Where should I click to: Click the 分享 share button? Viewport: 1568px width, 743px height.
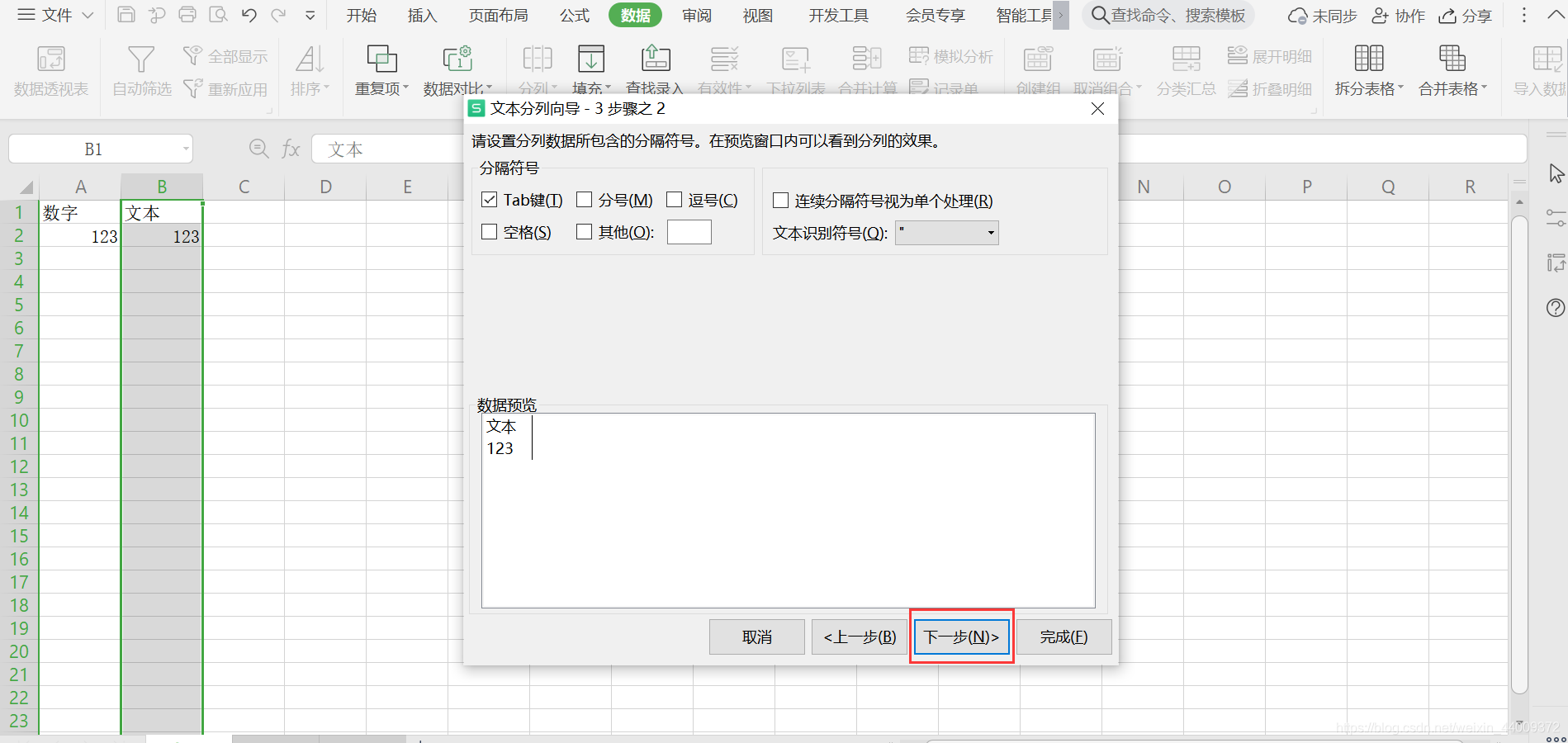pos(1465,16)
